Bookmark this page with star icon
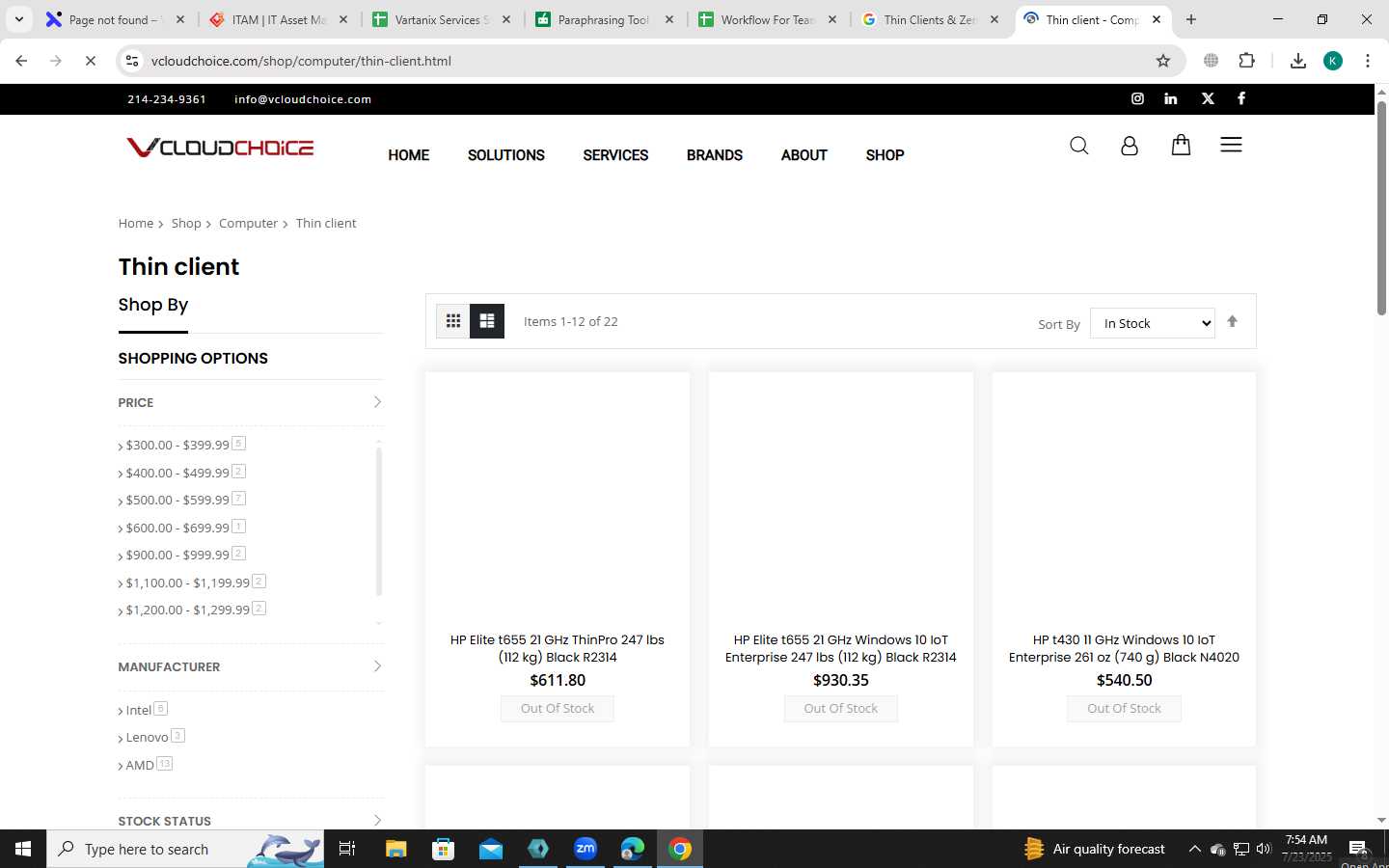The image size is (1389, 868). (x=1163, y=61)
